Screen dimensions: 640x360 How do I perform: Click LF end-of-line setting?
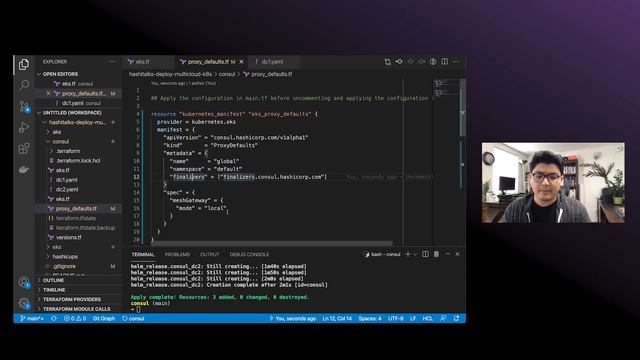pyautogui.click(x=413, y=318)
